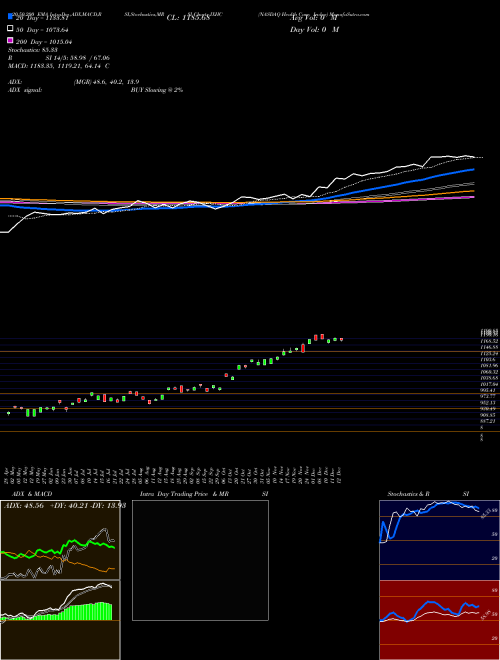This screenshot has width=500, height=660.
Task: Click the blue 20 Day EMA legend swatch
Action: point(11,16)
